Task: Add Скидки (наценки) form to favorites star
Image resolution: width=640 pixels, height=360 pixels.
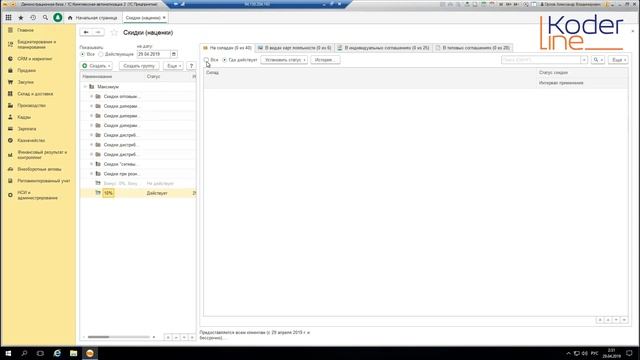Action: [114, 32]
